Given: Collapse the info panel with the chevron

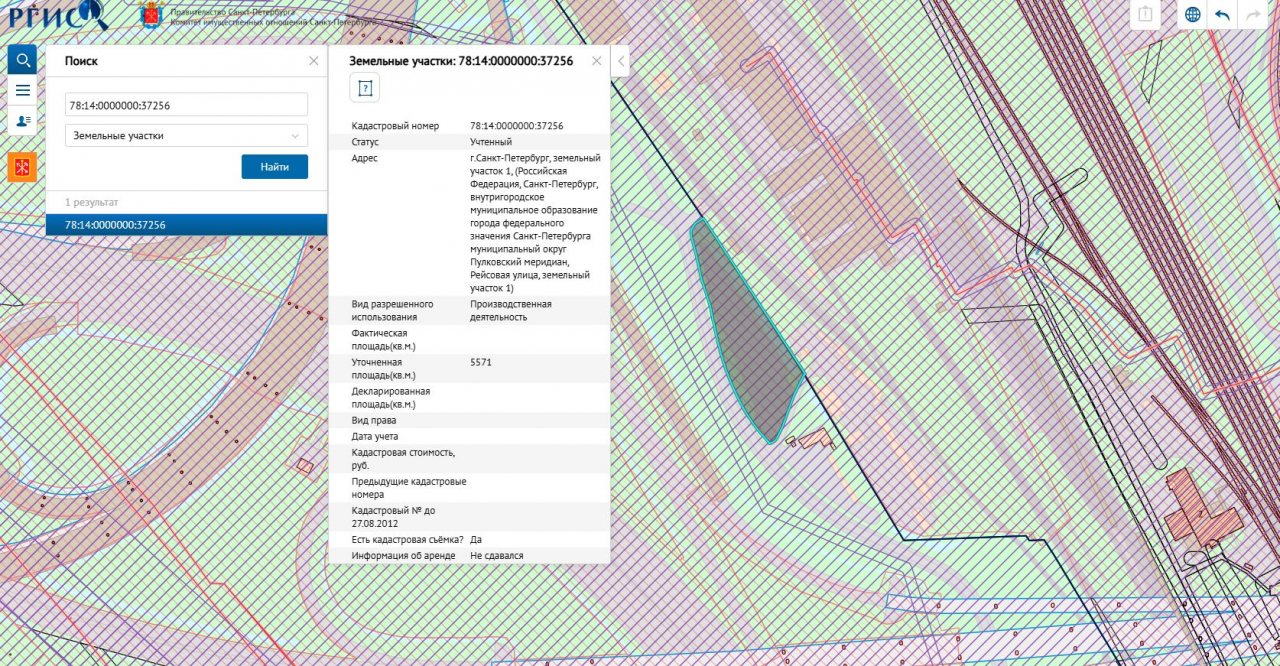Looking at the screenshot, I should 620,61.
